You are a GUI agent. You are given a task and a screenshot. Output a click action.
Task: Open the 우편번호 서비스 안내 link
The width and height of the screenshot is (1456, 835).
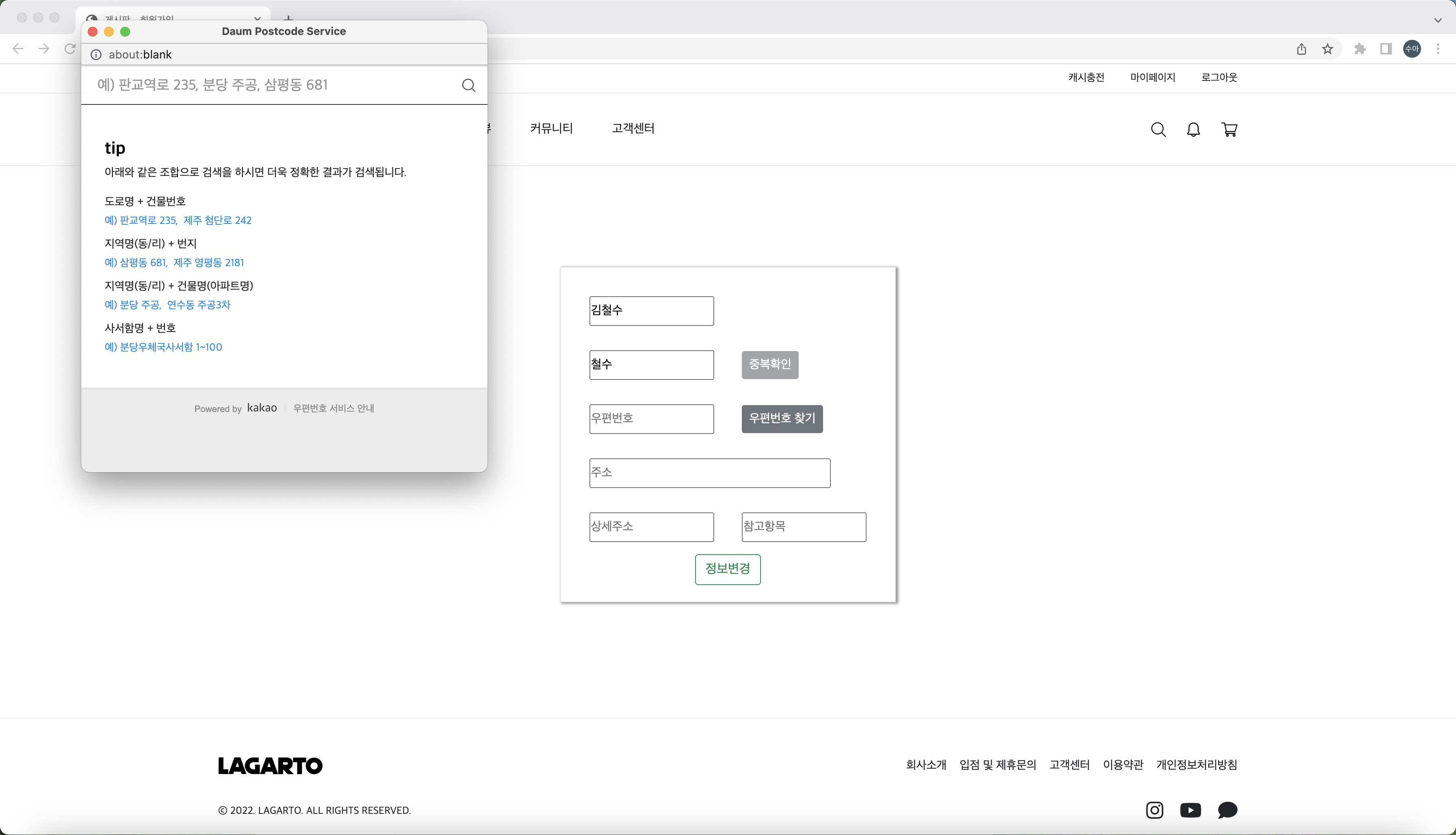tap(334, 408)
